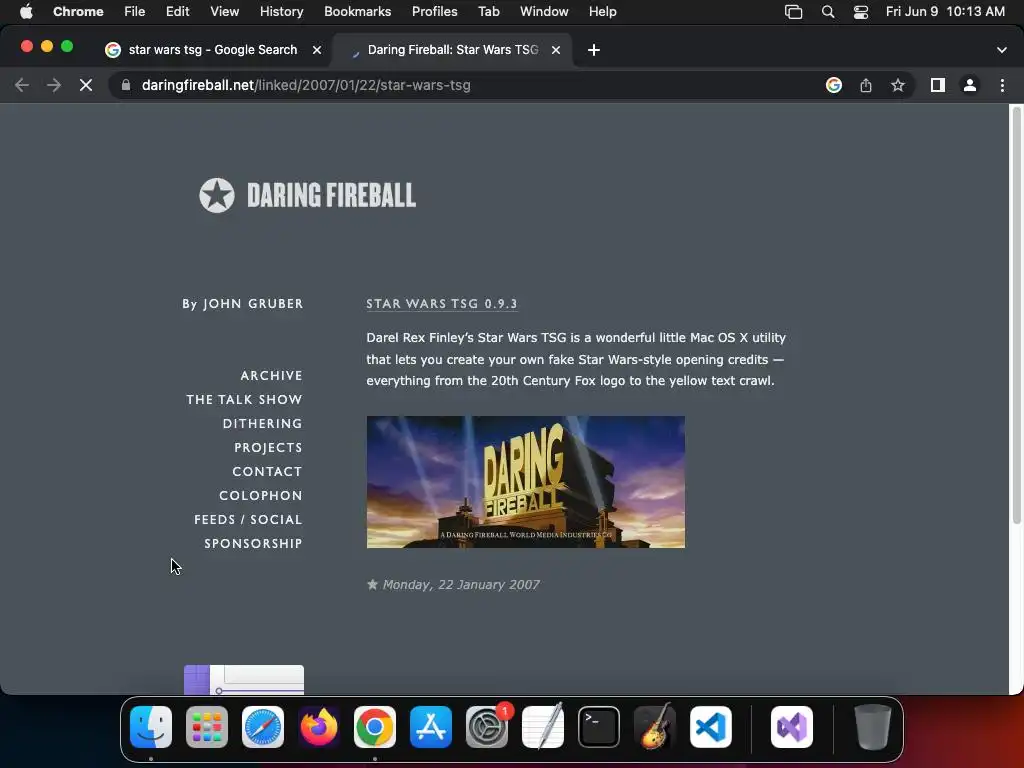Click the date and time in menu bar
Image resolution: width=1024 pixels, height=768 pixels.
click(945, 12)
